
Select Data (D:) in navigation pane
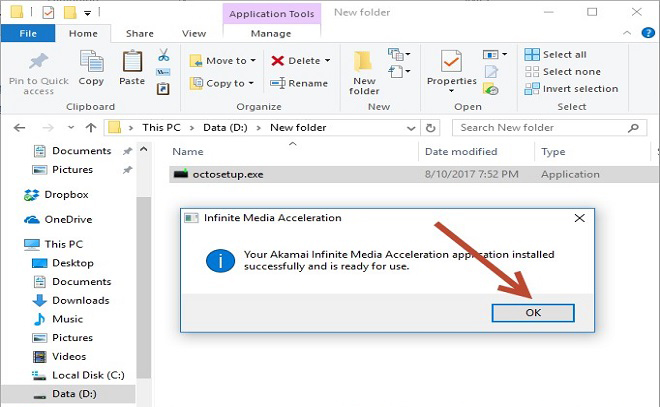(x=74, y=394)
